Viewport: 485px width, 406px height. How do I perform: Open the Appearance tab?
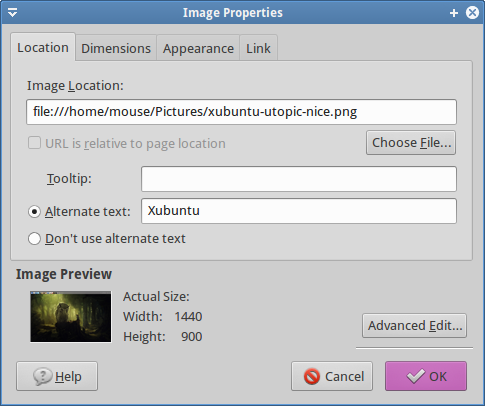click(x=198, y=48)
